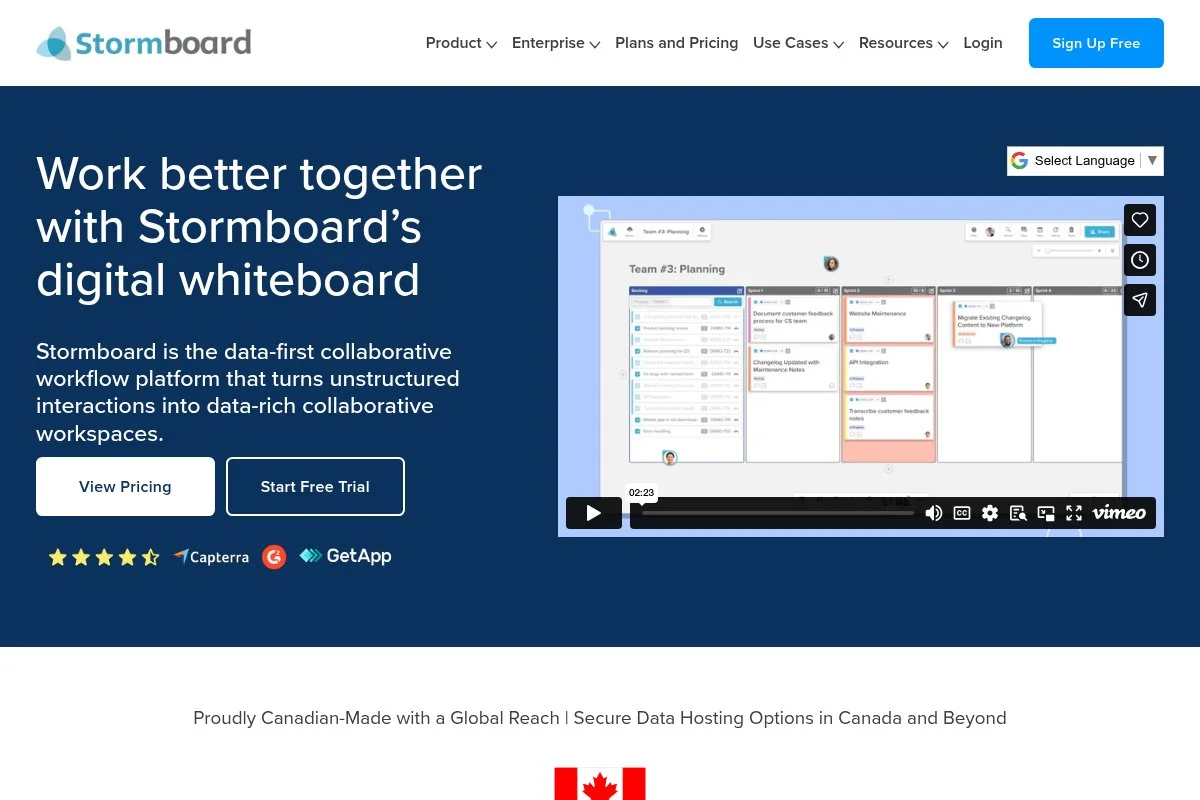Click the 'data-first collaborative' description paragraph

[x=248, y=392]
